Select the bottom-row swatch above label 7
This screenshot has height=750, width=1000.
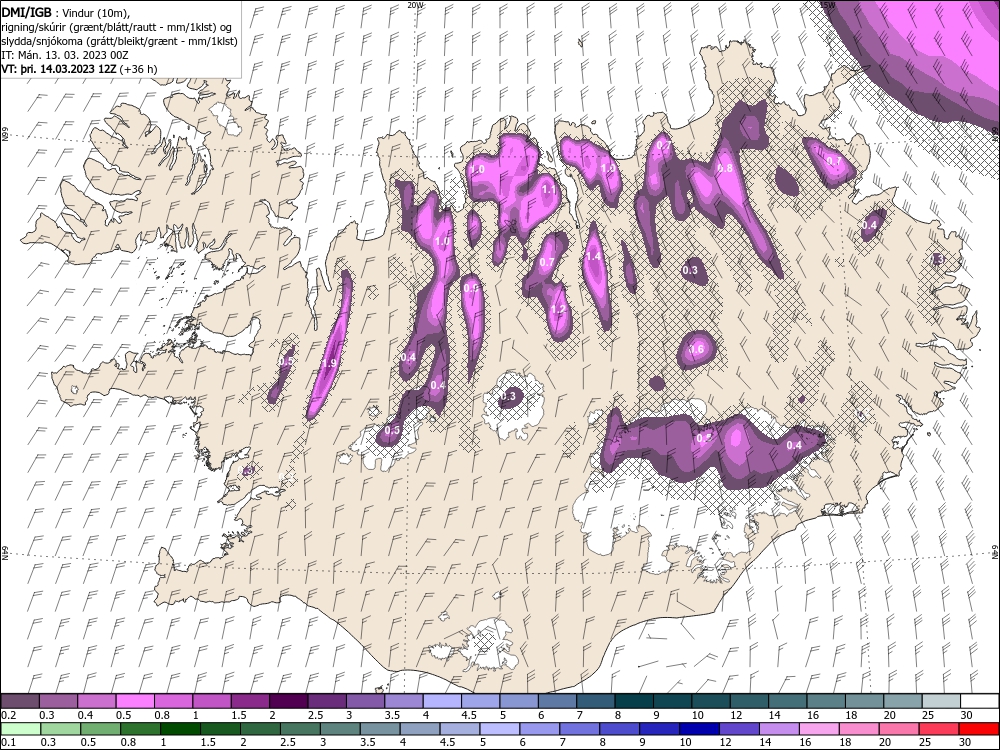point(580,728)
